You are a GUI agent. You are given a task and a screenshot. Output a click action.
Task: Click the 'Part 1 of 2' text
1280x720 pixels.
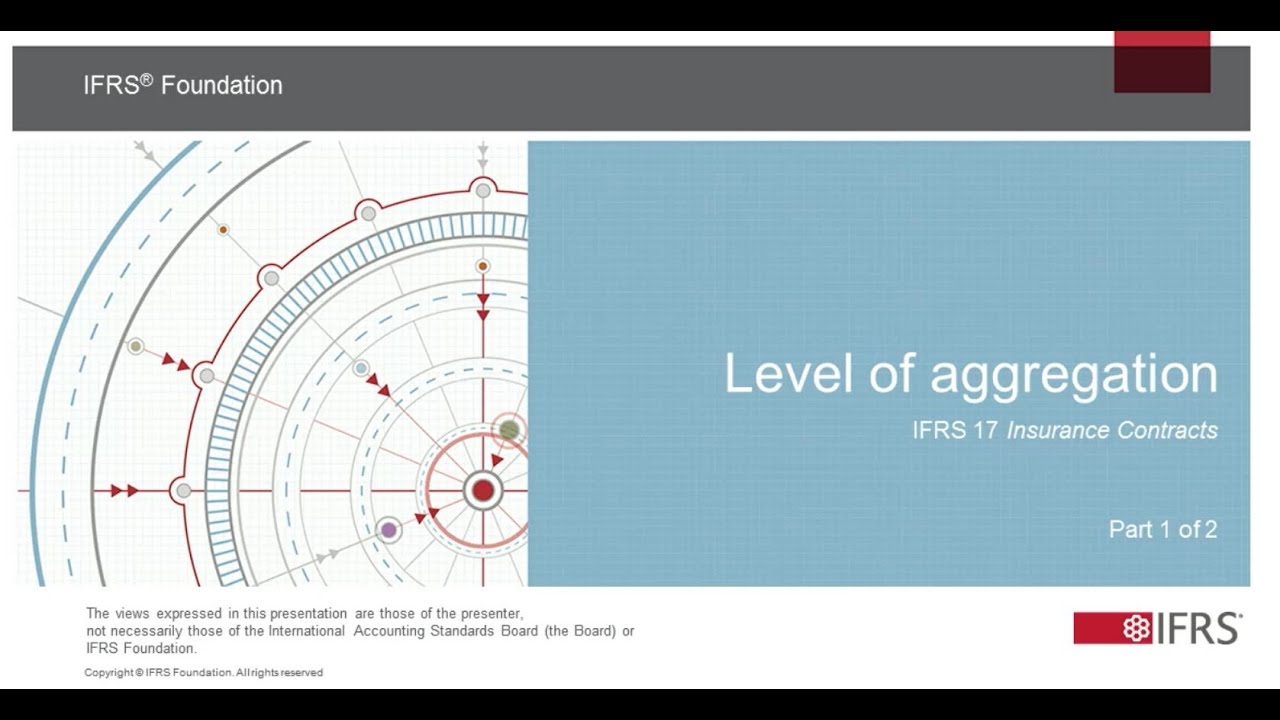1162,529
